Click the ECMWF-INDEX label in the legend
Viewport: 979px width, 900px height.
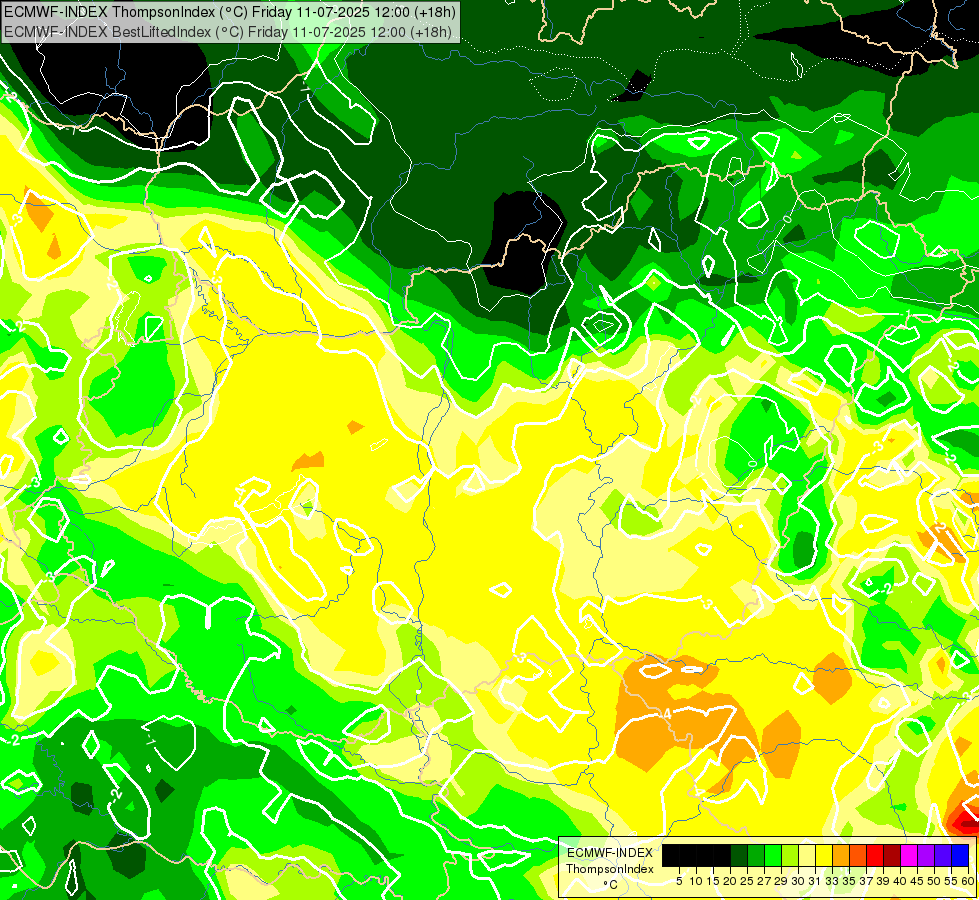(610, 853)
